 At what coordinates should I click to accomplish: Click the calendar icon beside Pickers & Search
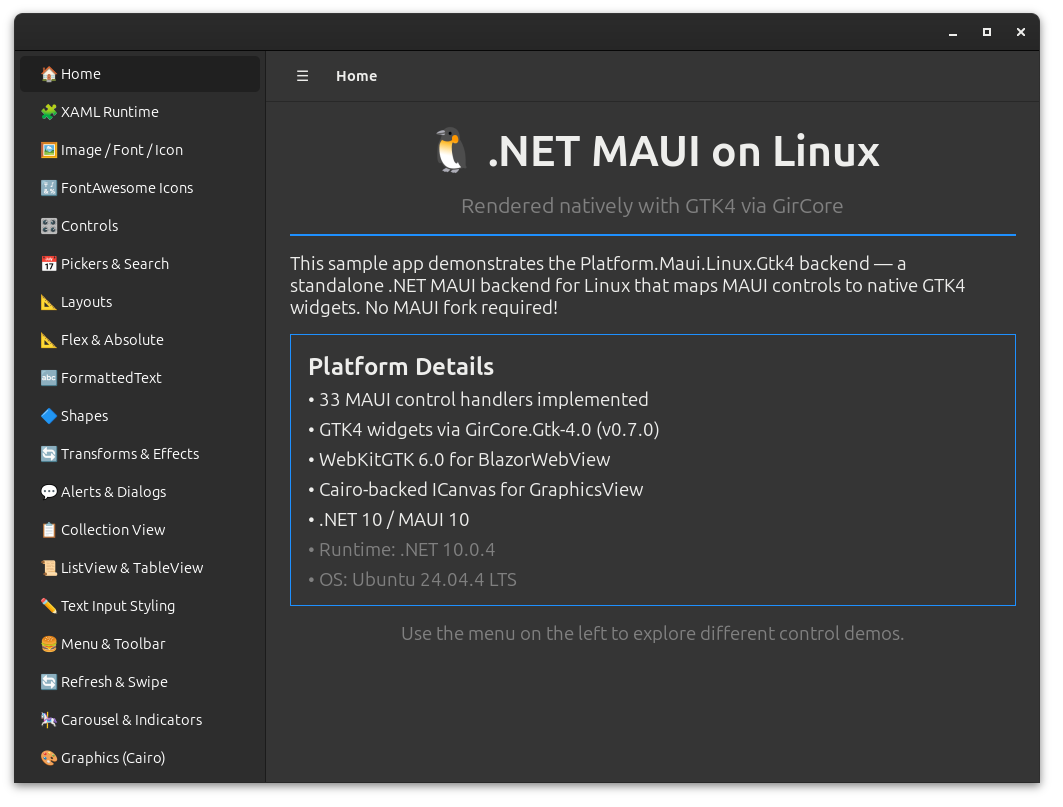[x=48, y=264]
